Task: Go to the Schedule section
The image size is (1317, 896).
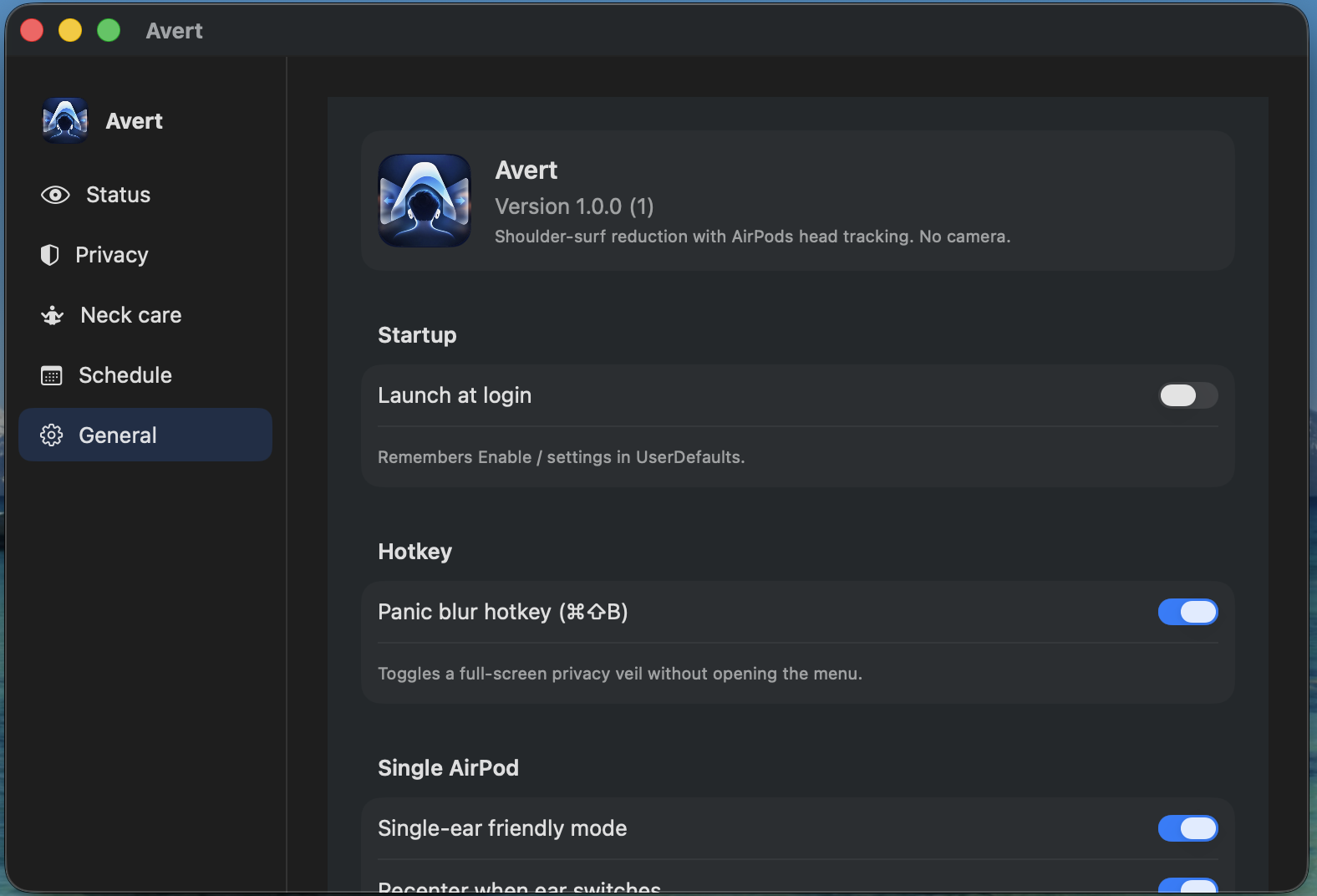Action: (x=145, y=375)
